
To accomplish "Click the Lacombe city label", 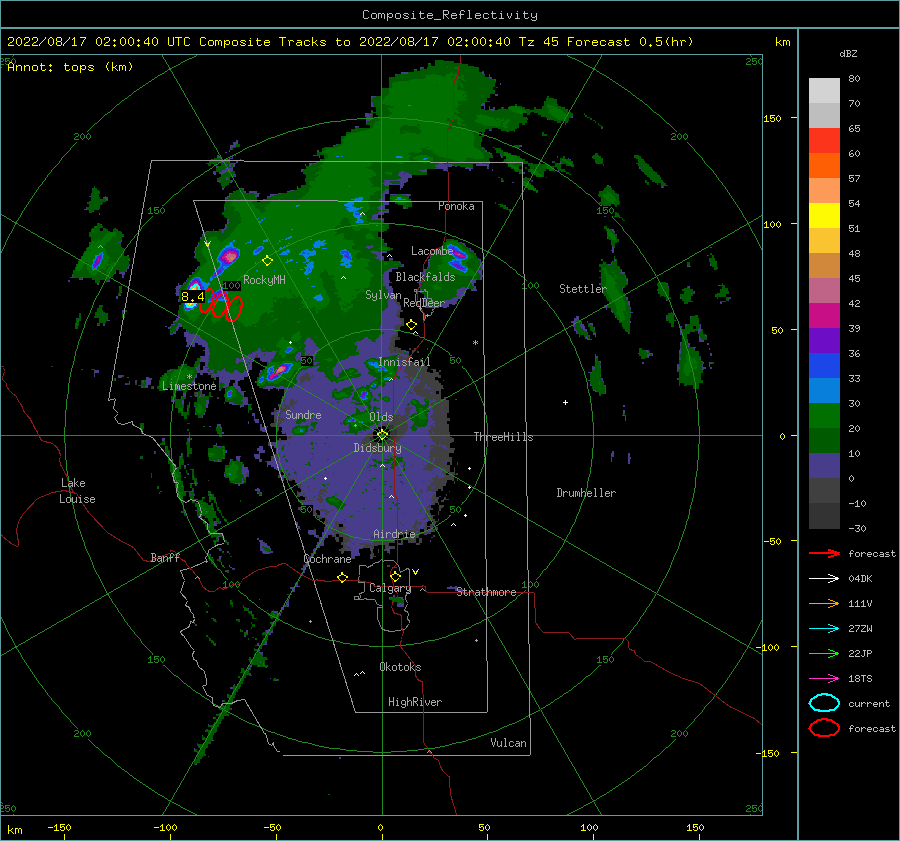I will tap(432, 251).
